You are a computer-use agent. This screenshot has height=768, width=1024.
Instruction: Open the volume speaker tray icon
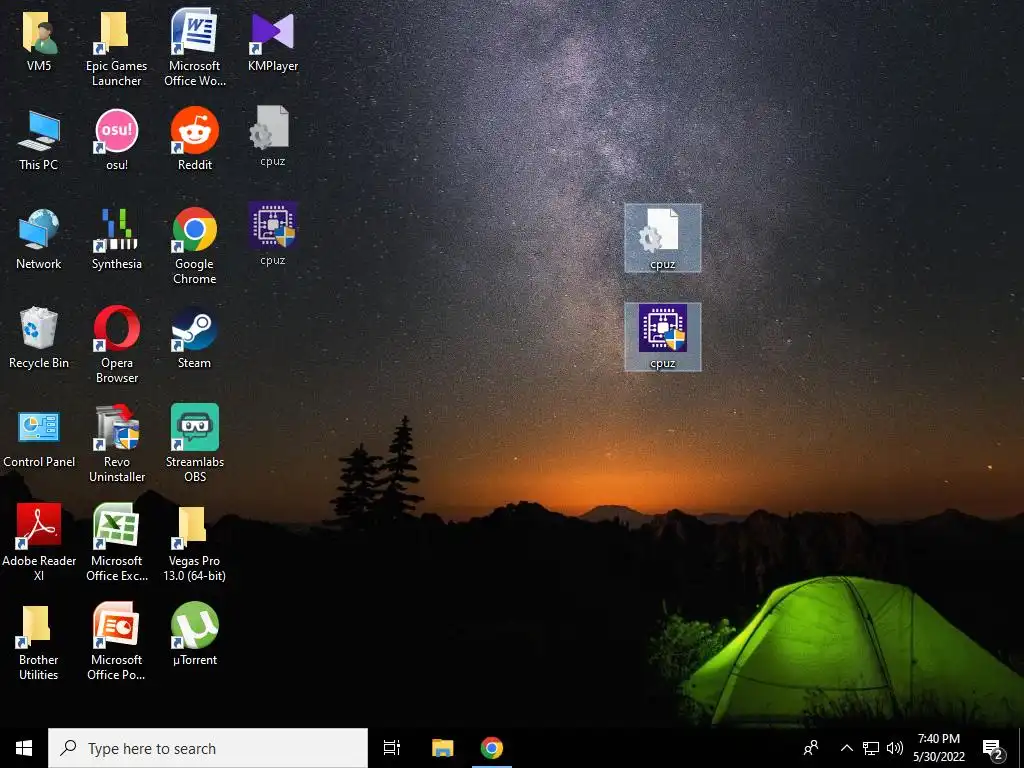tap(895, 748)
